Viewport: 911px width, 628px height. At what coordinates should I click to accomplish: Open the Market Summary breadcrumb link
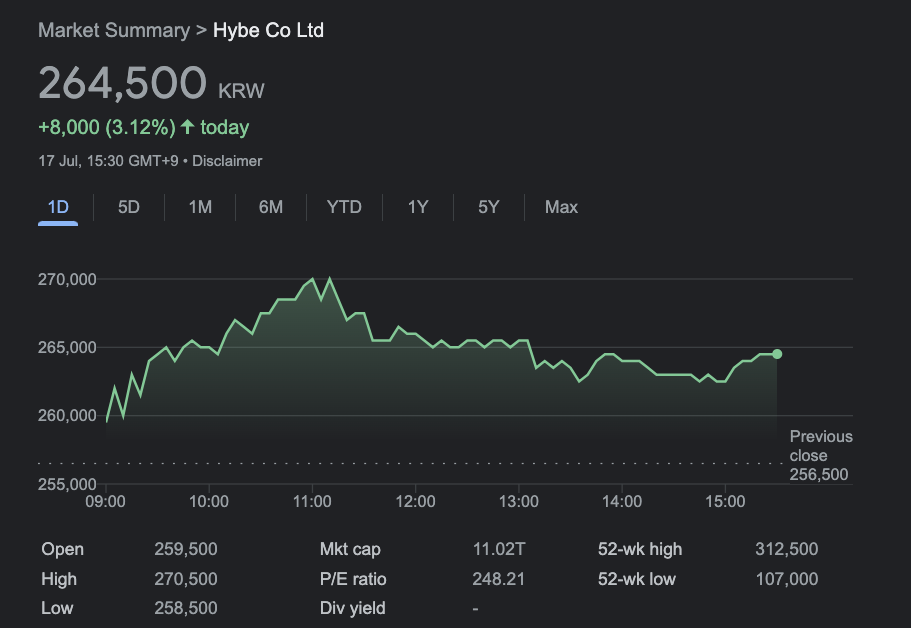point(114,30)
